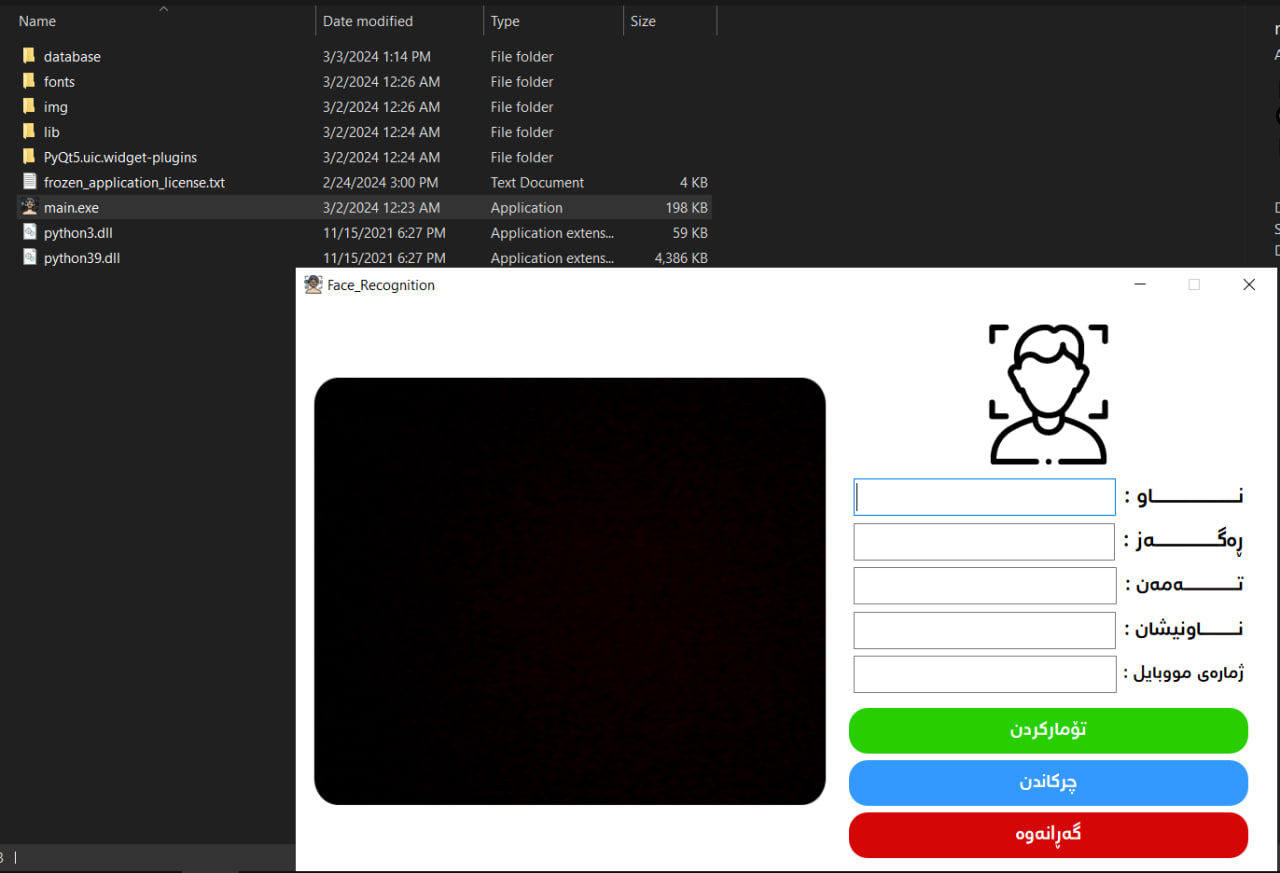Click the black camera preview area
This screenshot has height=873, width=1280.
[x=570, y=591]
